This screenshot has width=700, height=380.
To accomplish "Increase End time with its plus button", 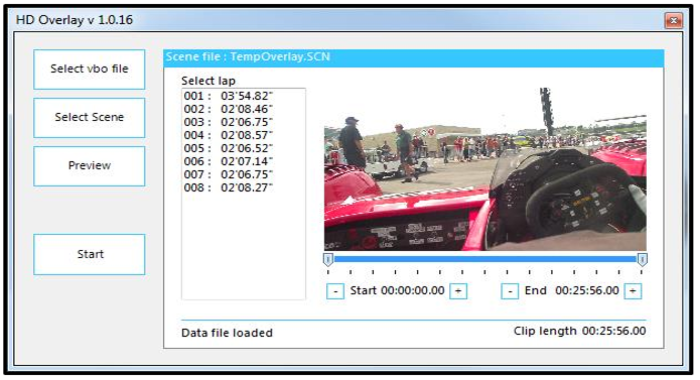I will tap(633, 291).
